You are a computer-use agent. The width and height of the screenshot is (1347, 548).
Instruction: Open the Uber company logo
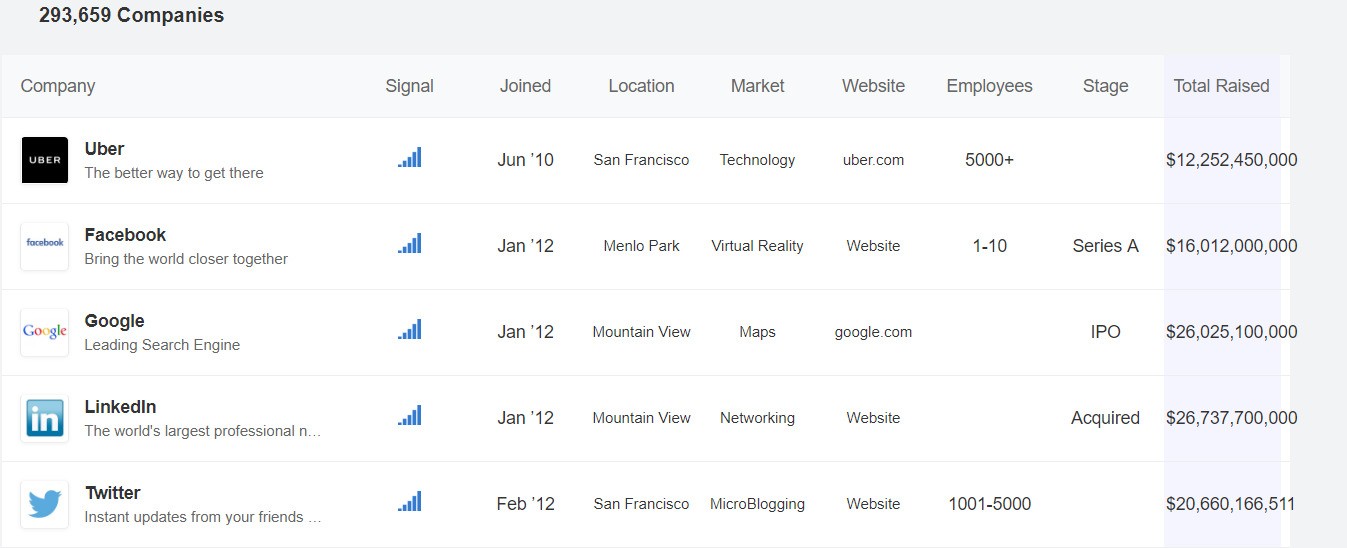pos(45,160)
